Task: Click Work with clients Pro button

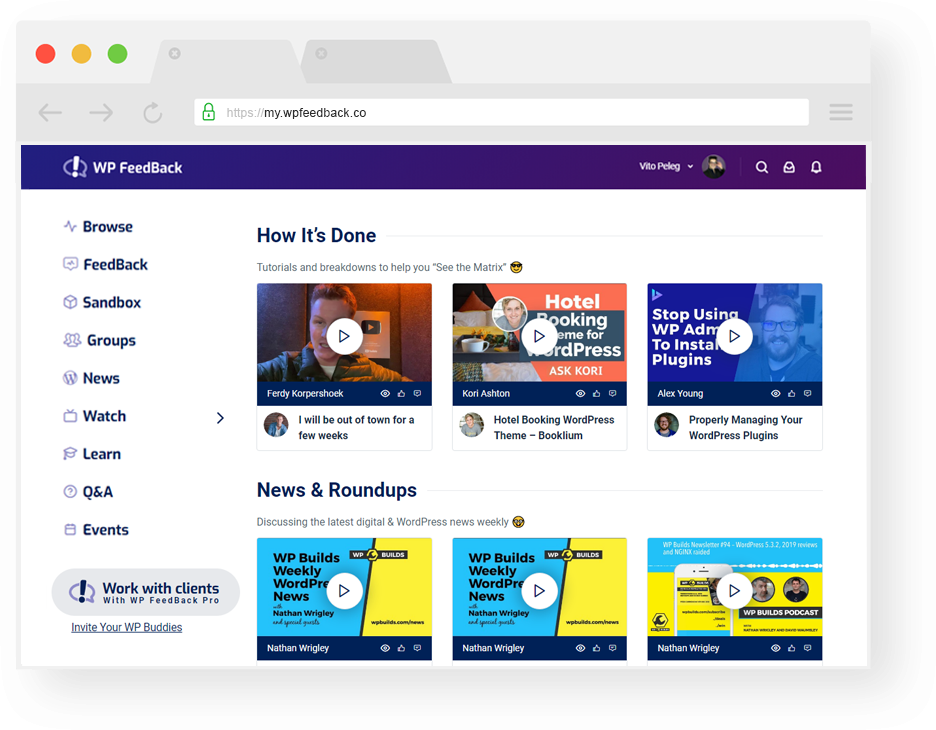Action: click(146, 592)
